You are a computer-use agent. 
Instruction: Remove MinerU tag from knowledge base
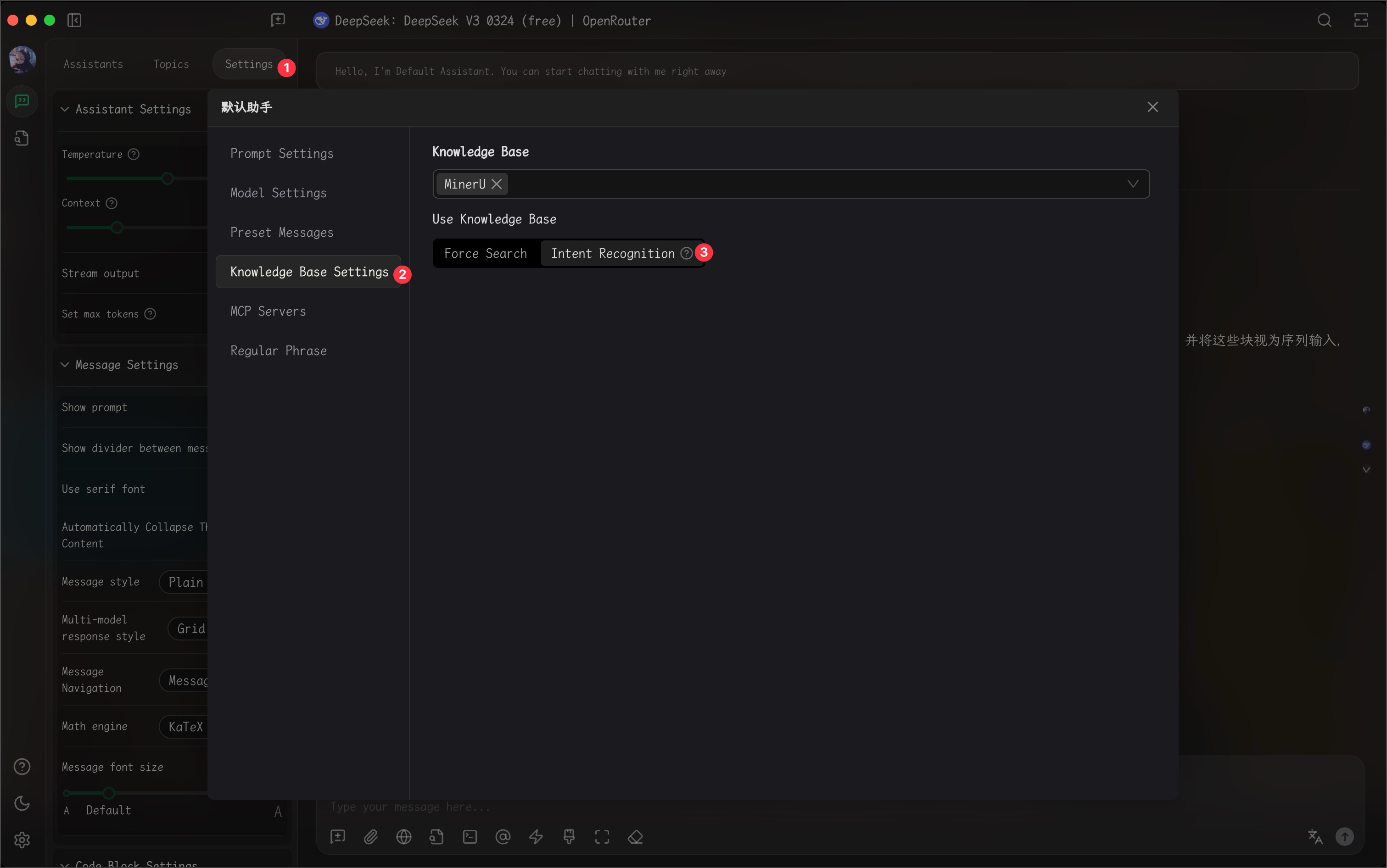pos(497,184)
